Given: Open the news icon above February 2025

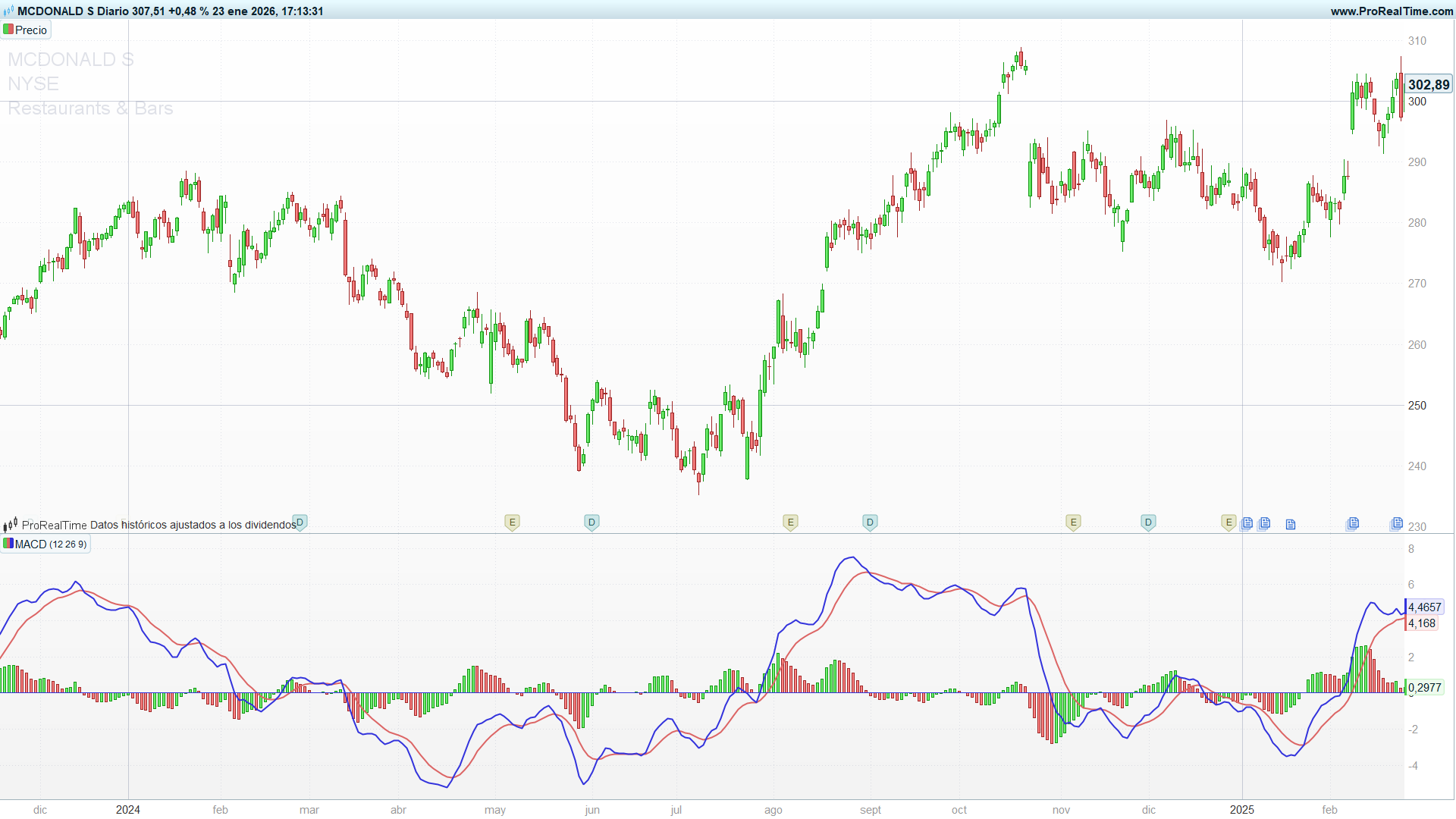Looking at the screenshot, I should tap(1353, 523).
